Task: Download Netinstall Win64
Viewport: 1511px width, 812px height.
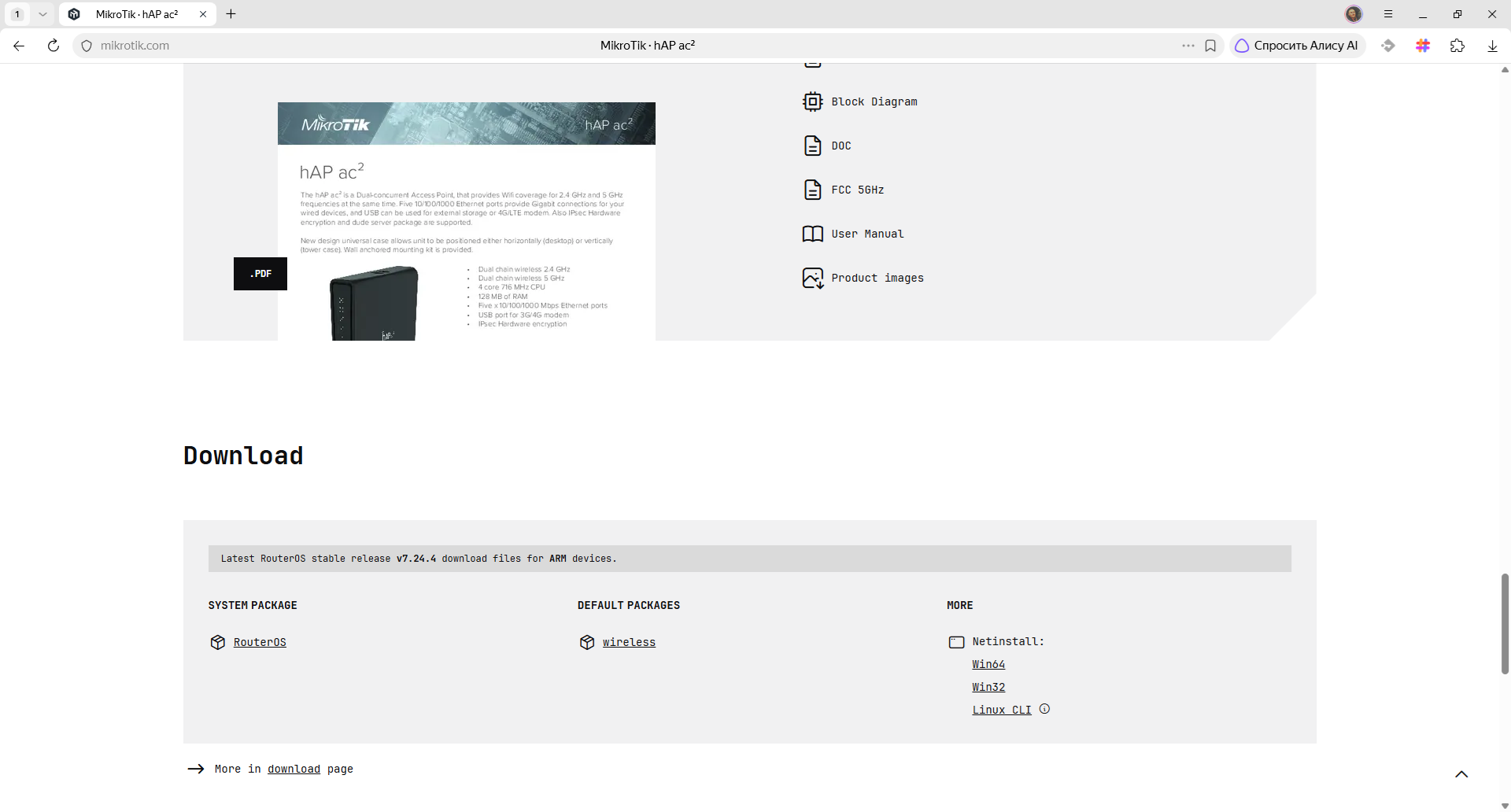Action: 988,664
